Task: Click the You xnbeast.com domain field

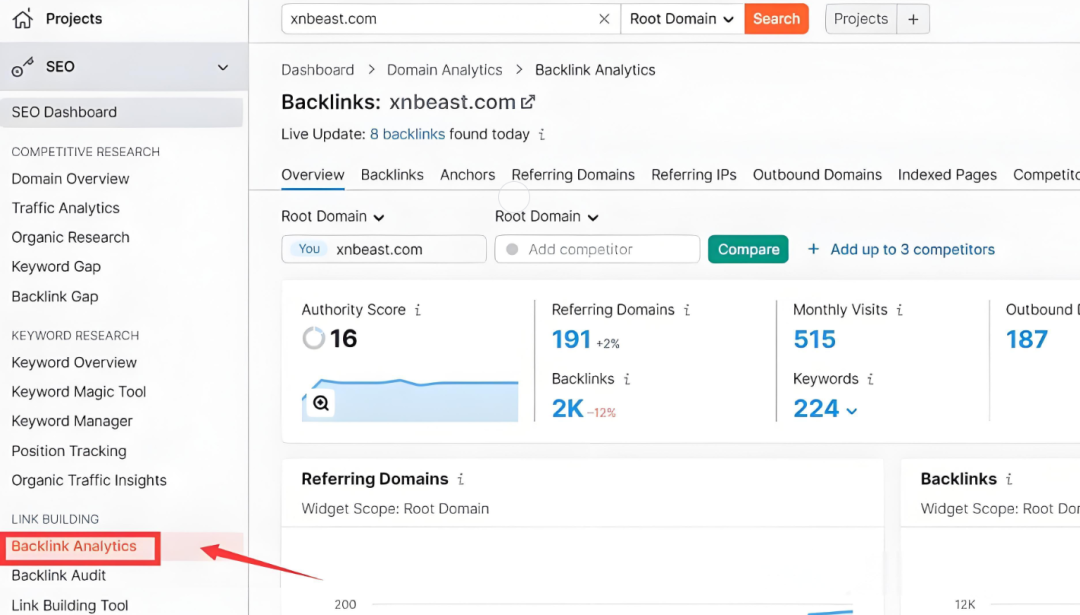Action: [384, 249]
